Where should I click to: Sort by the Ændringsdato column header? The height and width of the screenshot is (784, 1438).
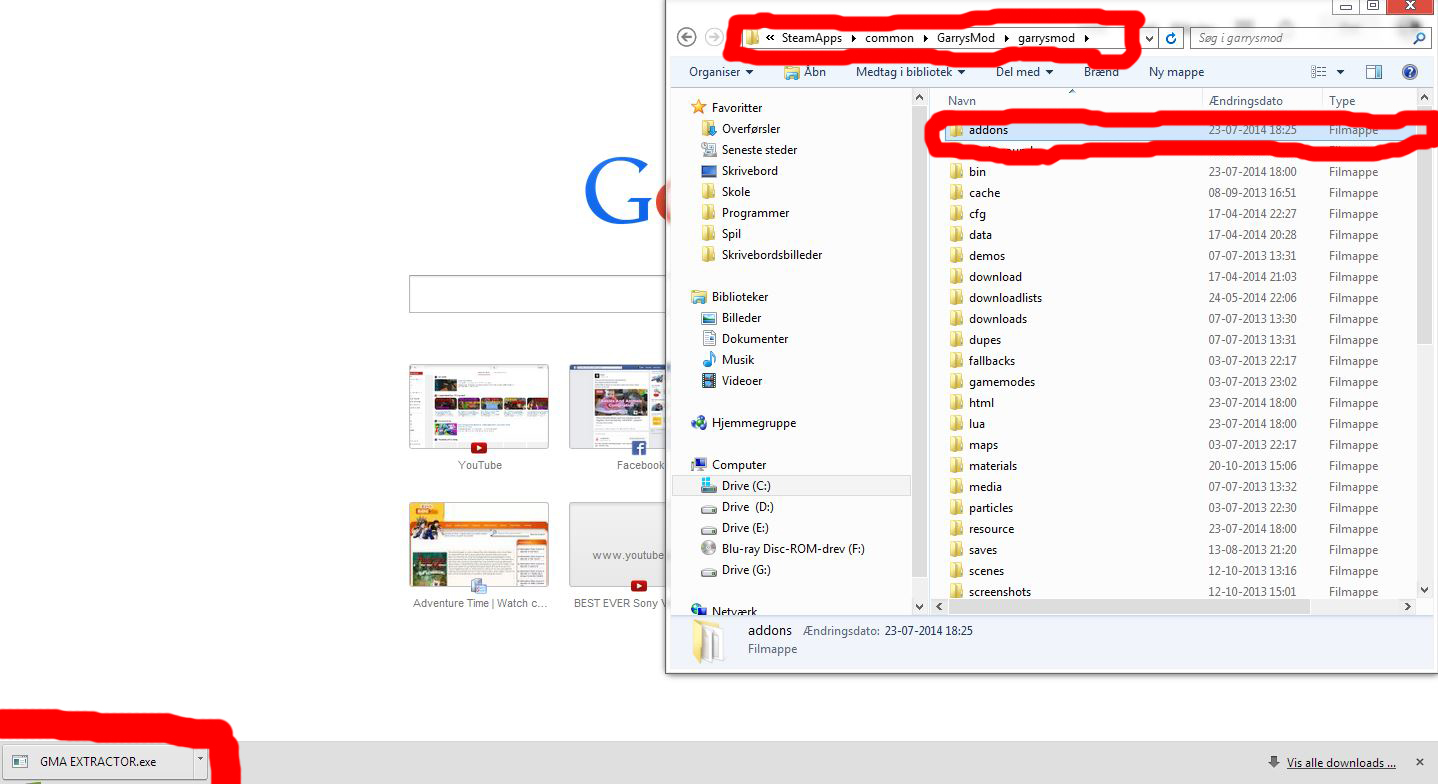(1262, 101)
